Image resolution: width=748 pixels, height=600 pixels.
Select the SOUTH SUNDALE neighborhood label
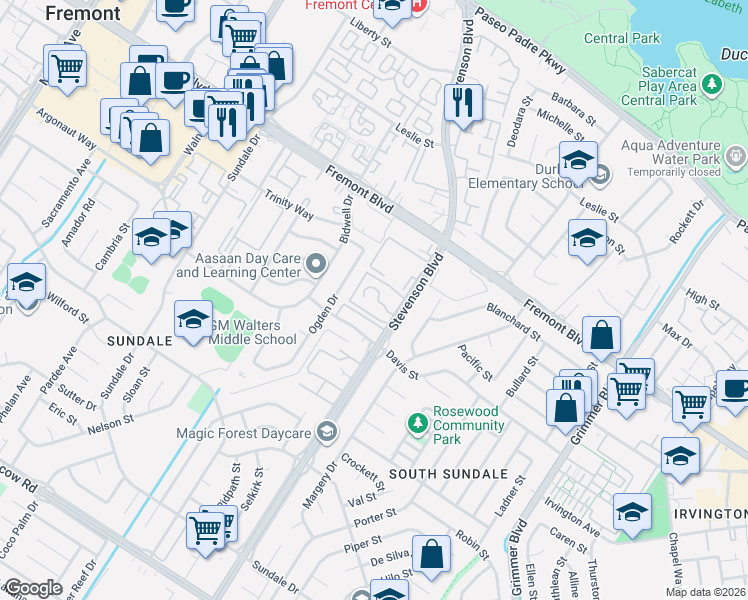[x=448, y=474]
